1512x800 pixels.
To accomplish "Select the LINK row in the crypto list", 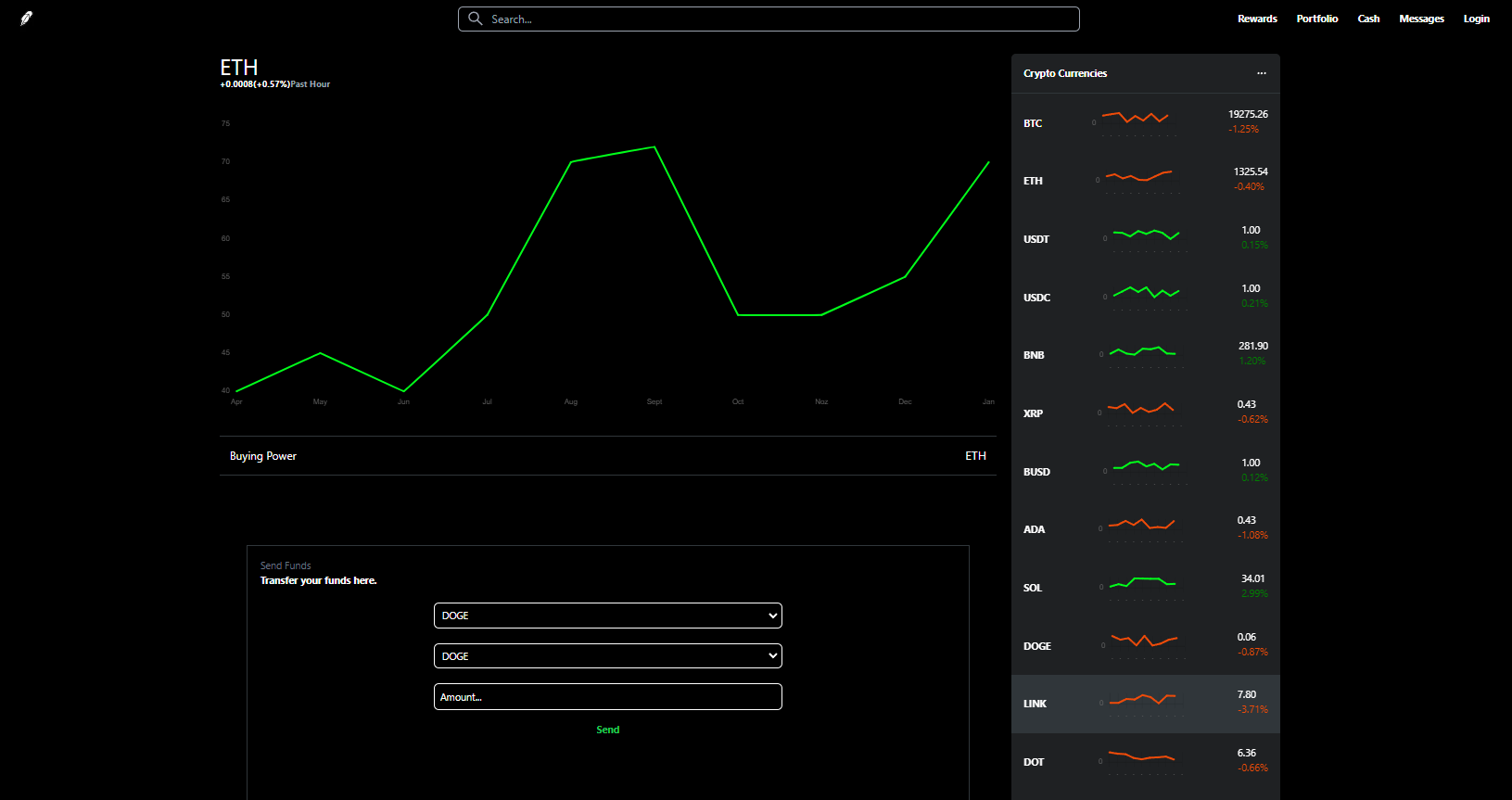I will (1145, 704).
